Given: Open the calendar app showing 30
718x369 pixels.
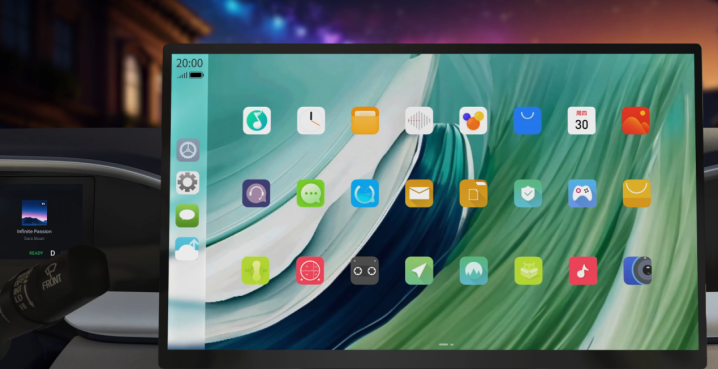Looking at the screenshot, I should [582, 120].
